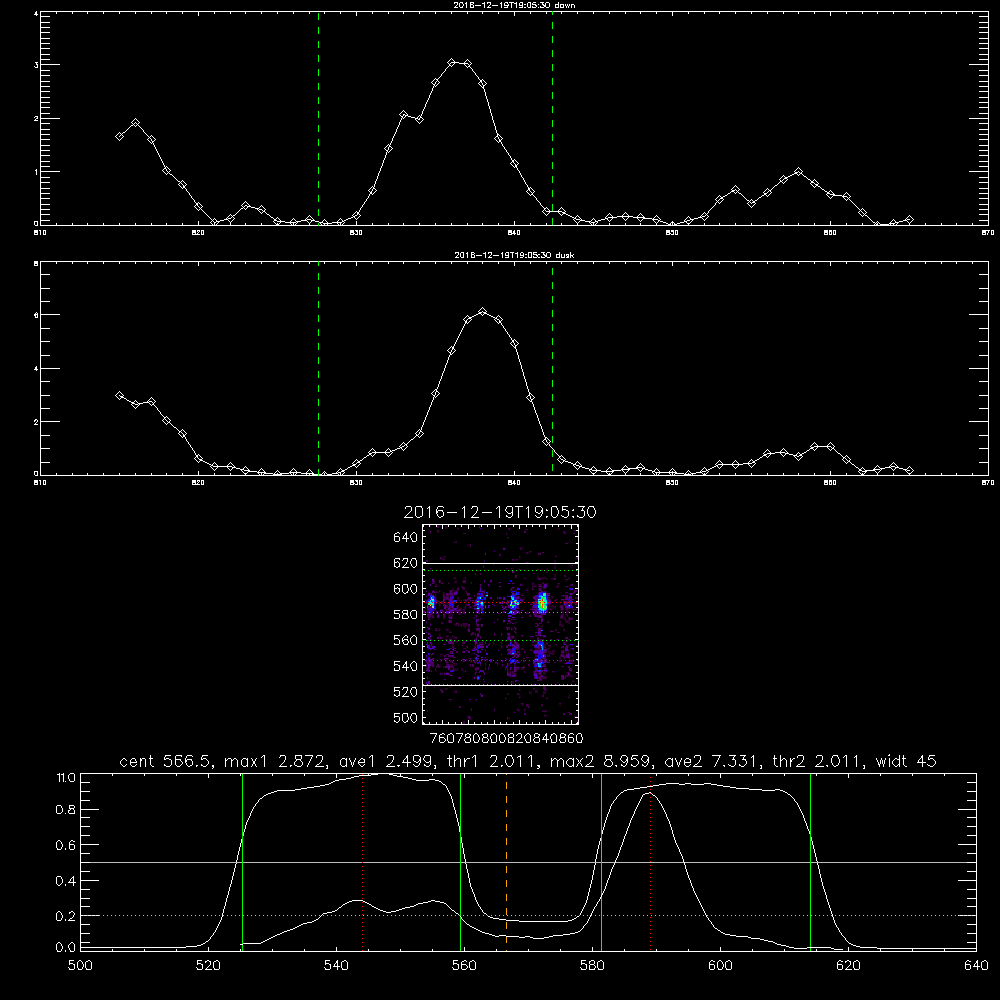Click the "520" label on the profile plot x-axis

208,966
